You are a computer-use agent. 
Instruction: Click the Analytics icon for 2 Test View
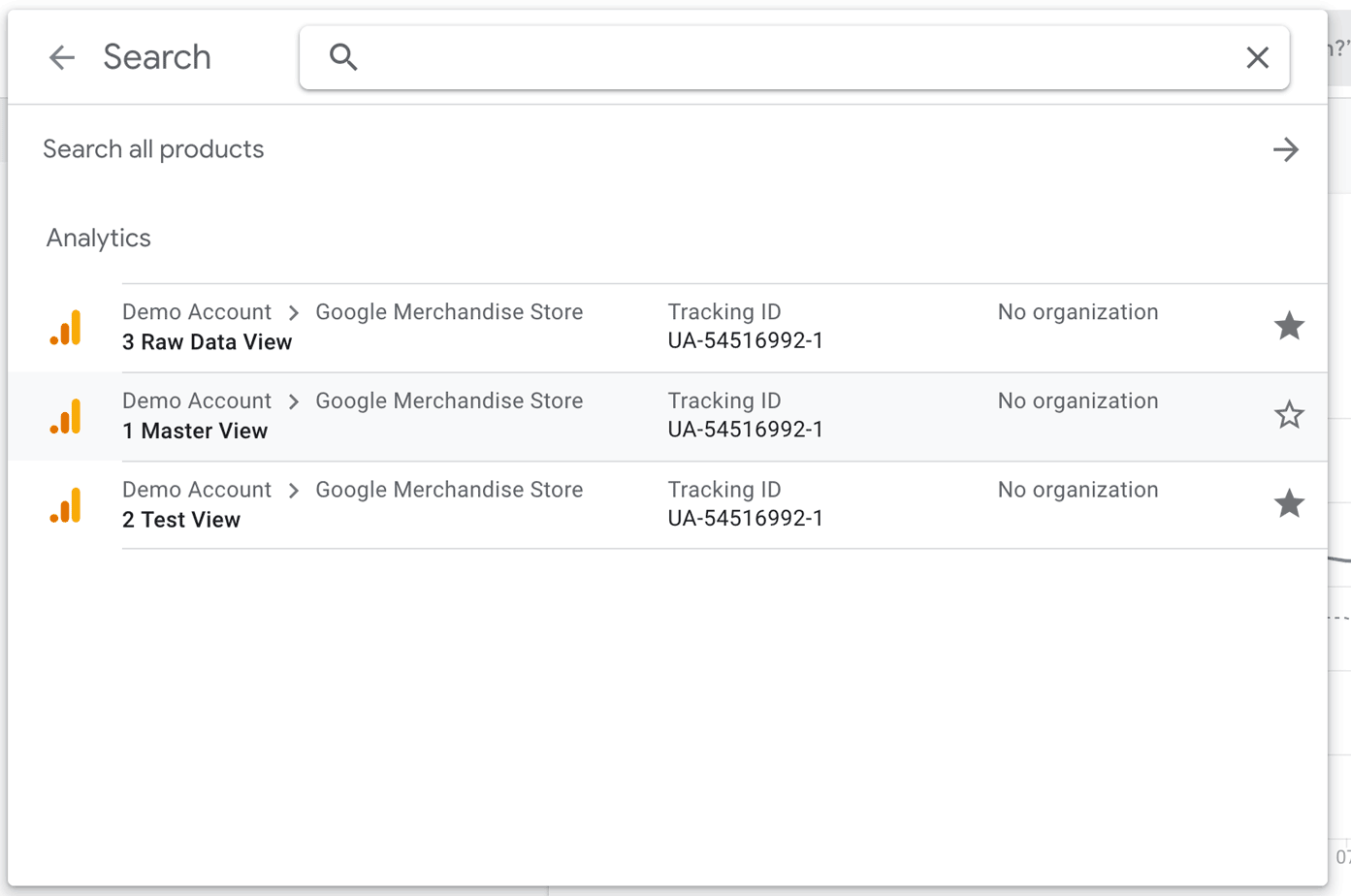pyautogui.click(x=66, y=505)
